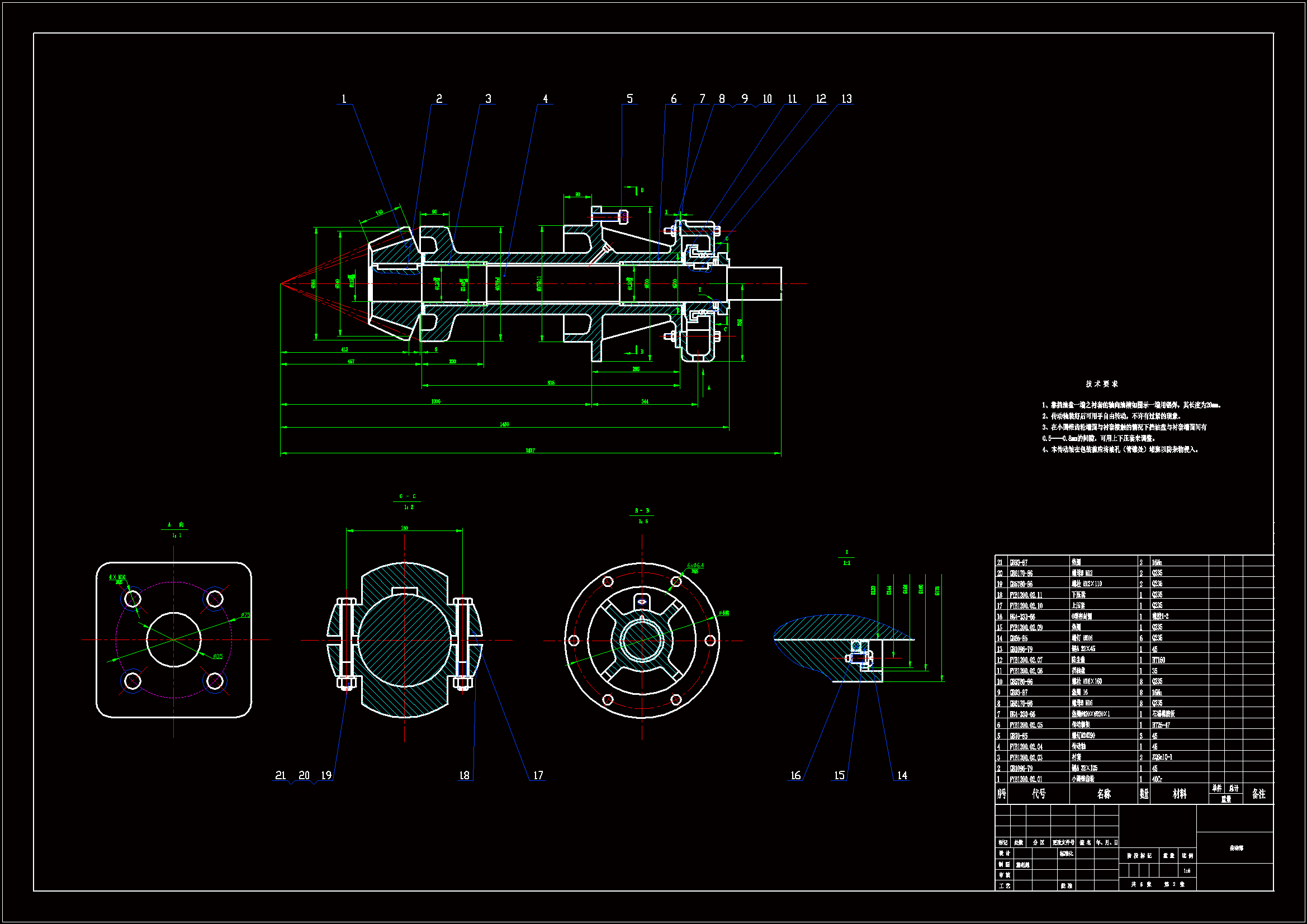Click the 技术要求 heading text
Viewport: 1307px width, 924px height.
(x=1101, y=384)
